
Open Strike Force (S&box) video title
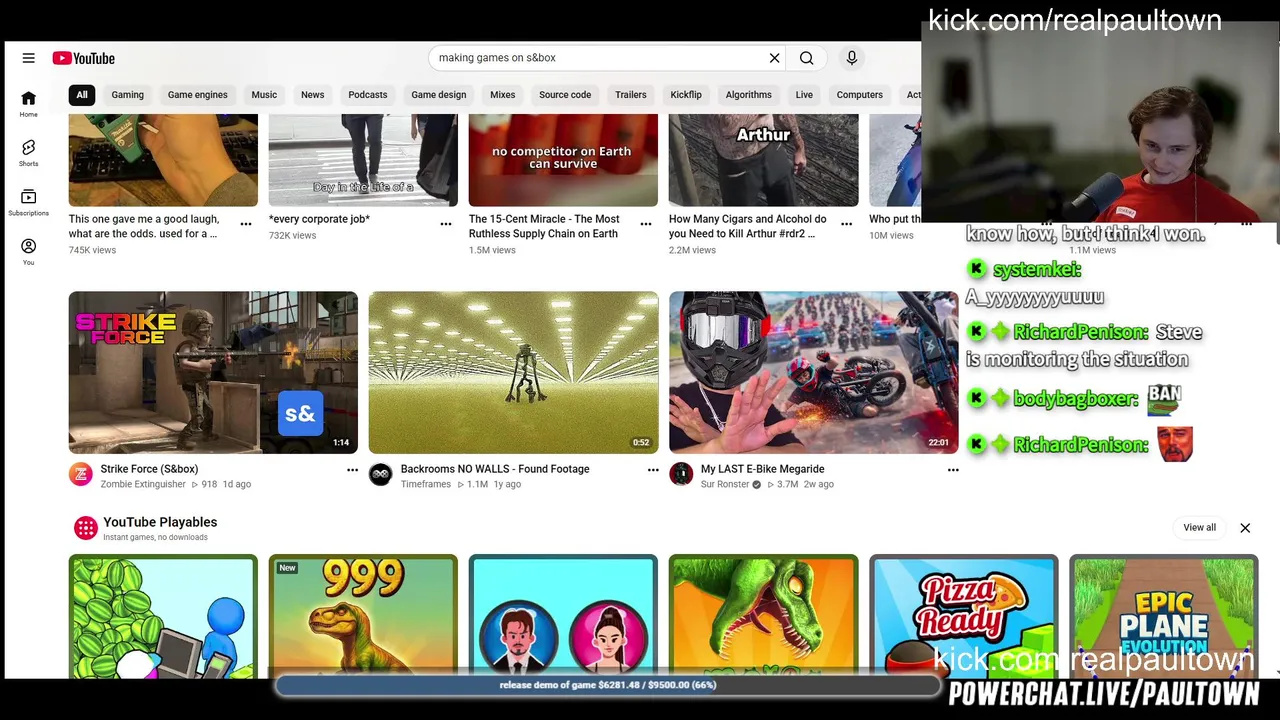point(149,469)
